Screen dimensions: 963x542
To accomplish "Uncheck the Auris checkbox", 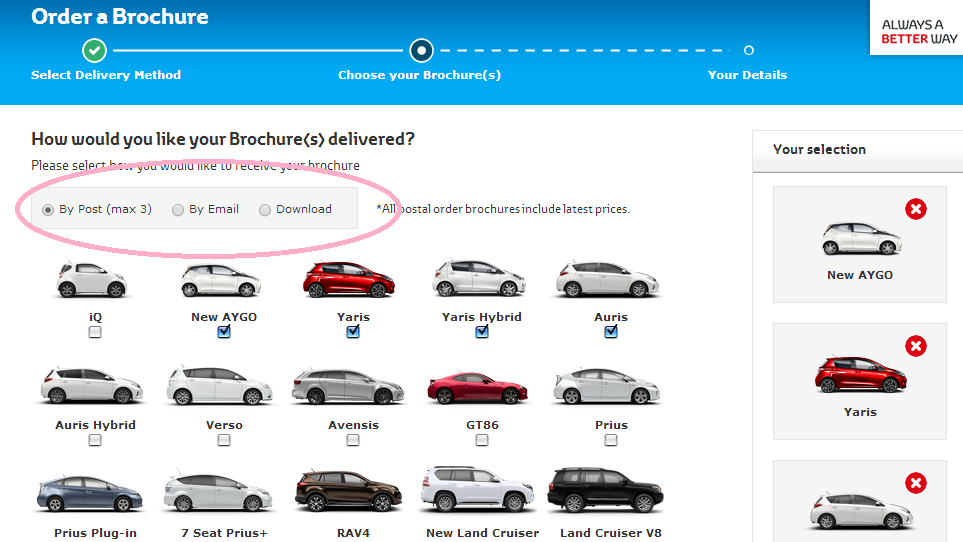I will tap(611, 332).
